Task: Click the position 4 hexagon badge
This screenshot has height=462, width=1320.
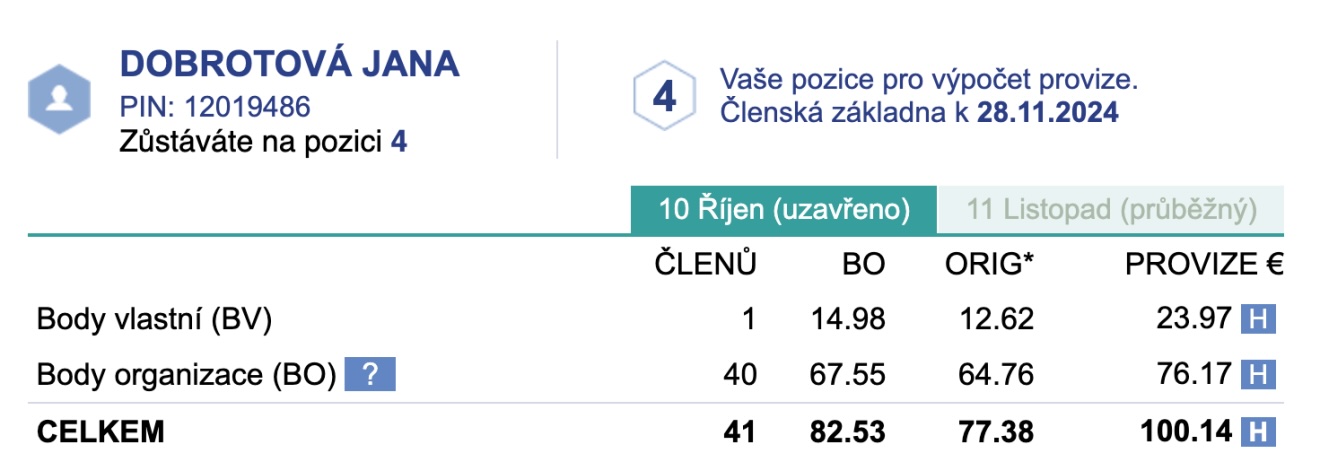Action: [x=664, y=97]
